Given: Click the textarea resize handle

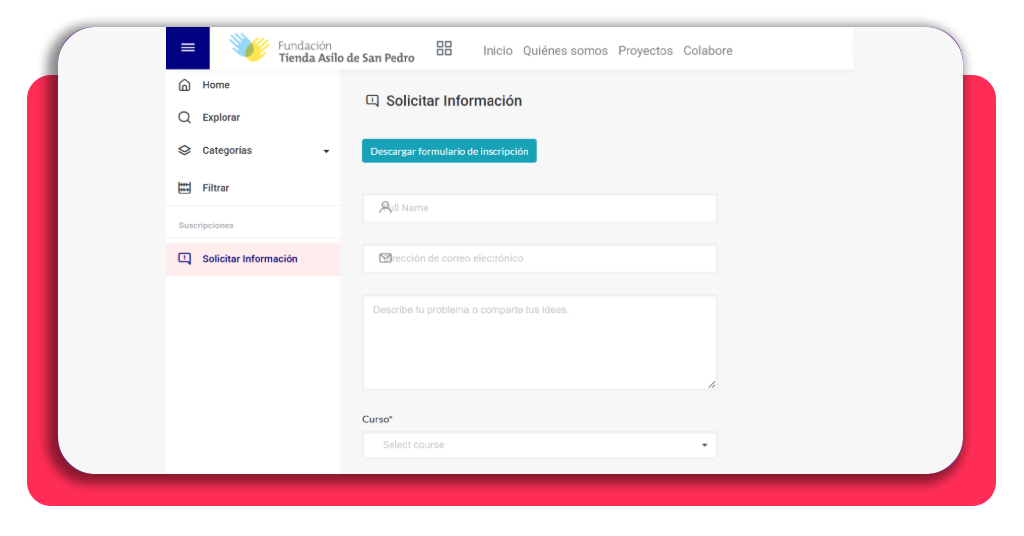Looking at the screenshot, I should [712, 385].
